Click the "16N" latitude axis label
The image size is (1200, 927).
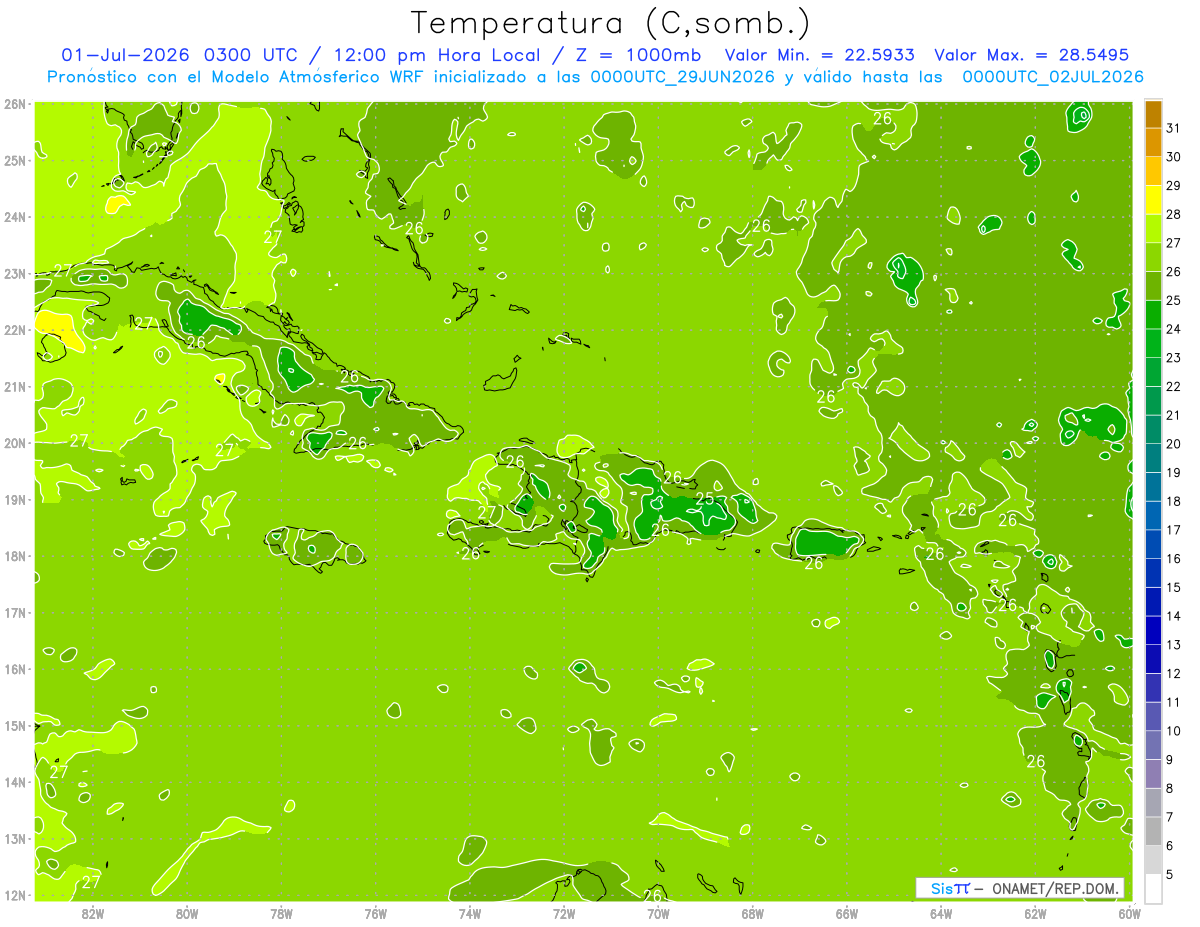(x=15, y=669)
